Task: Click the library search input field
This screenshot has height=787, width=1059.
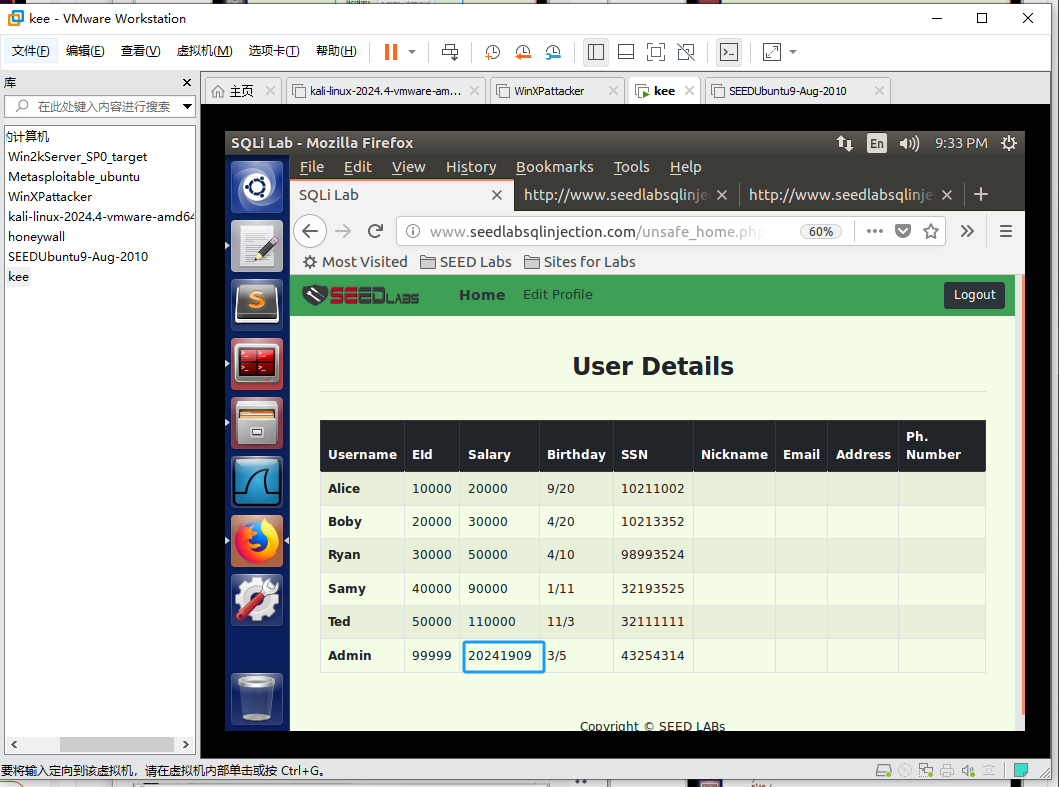Action: (99, 107)
